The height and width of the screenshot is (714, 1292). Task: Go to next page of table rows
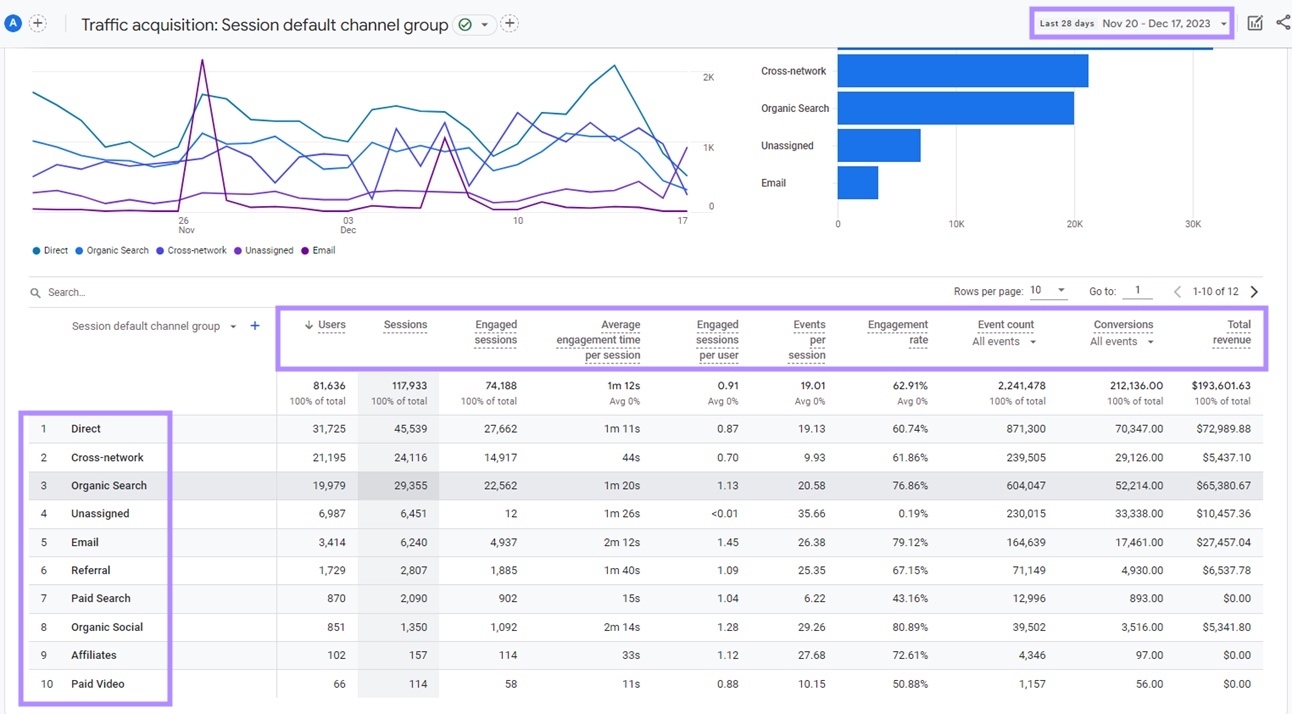[1254, 292]
